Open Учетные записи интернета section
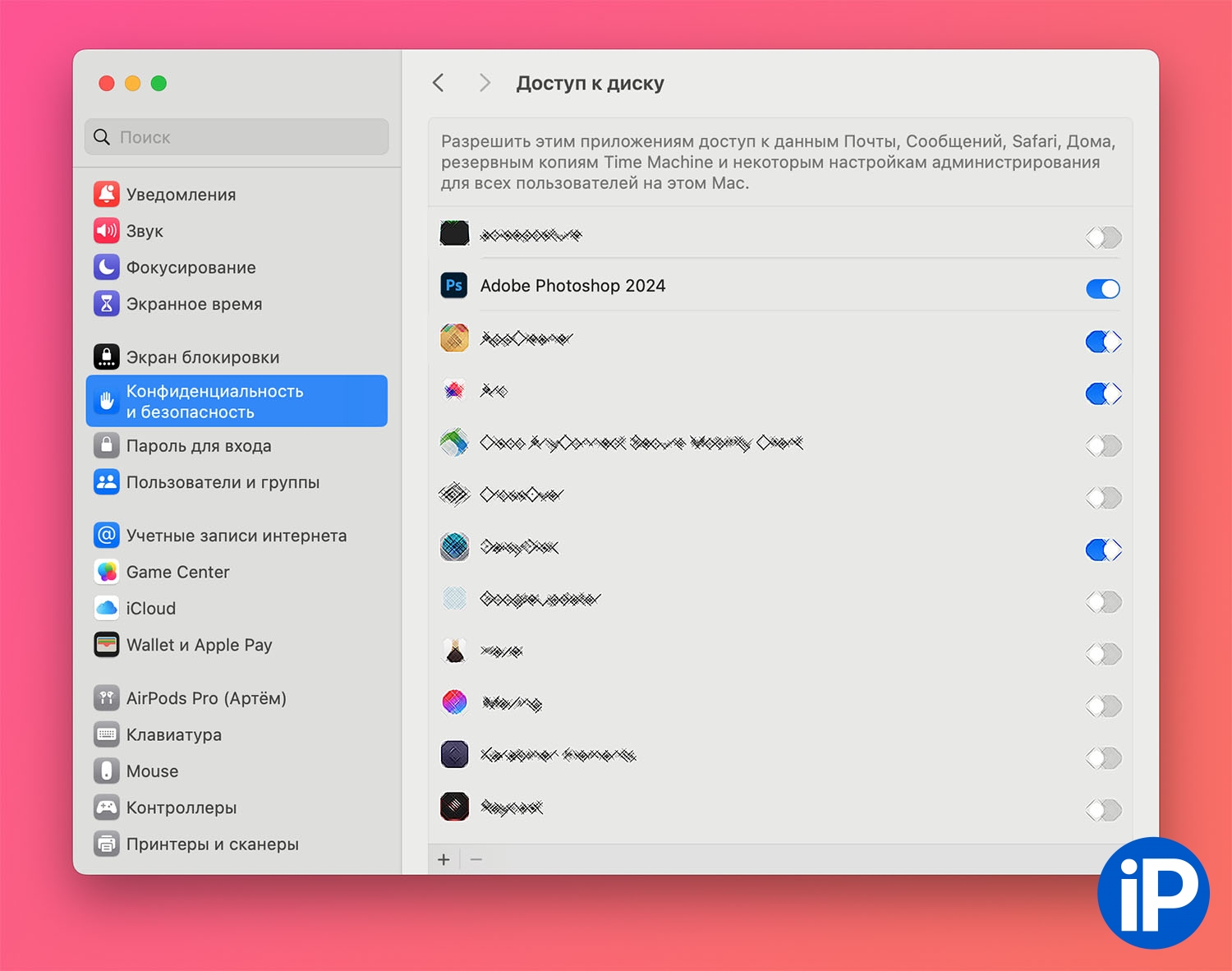This screenshot has height=971, width=1232. 236,536
